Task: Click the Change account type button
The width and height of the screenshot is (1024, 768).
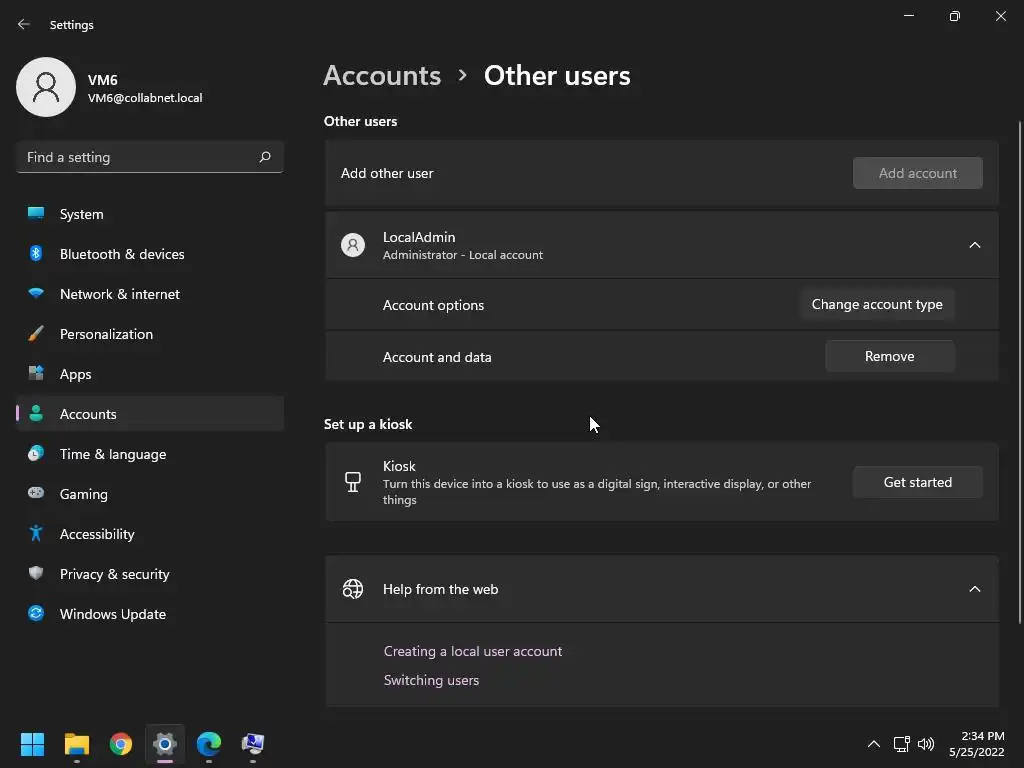Action: [x=877, y=304]
